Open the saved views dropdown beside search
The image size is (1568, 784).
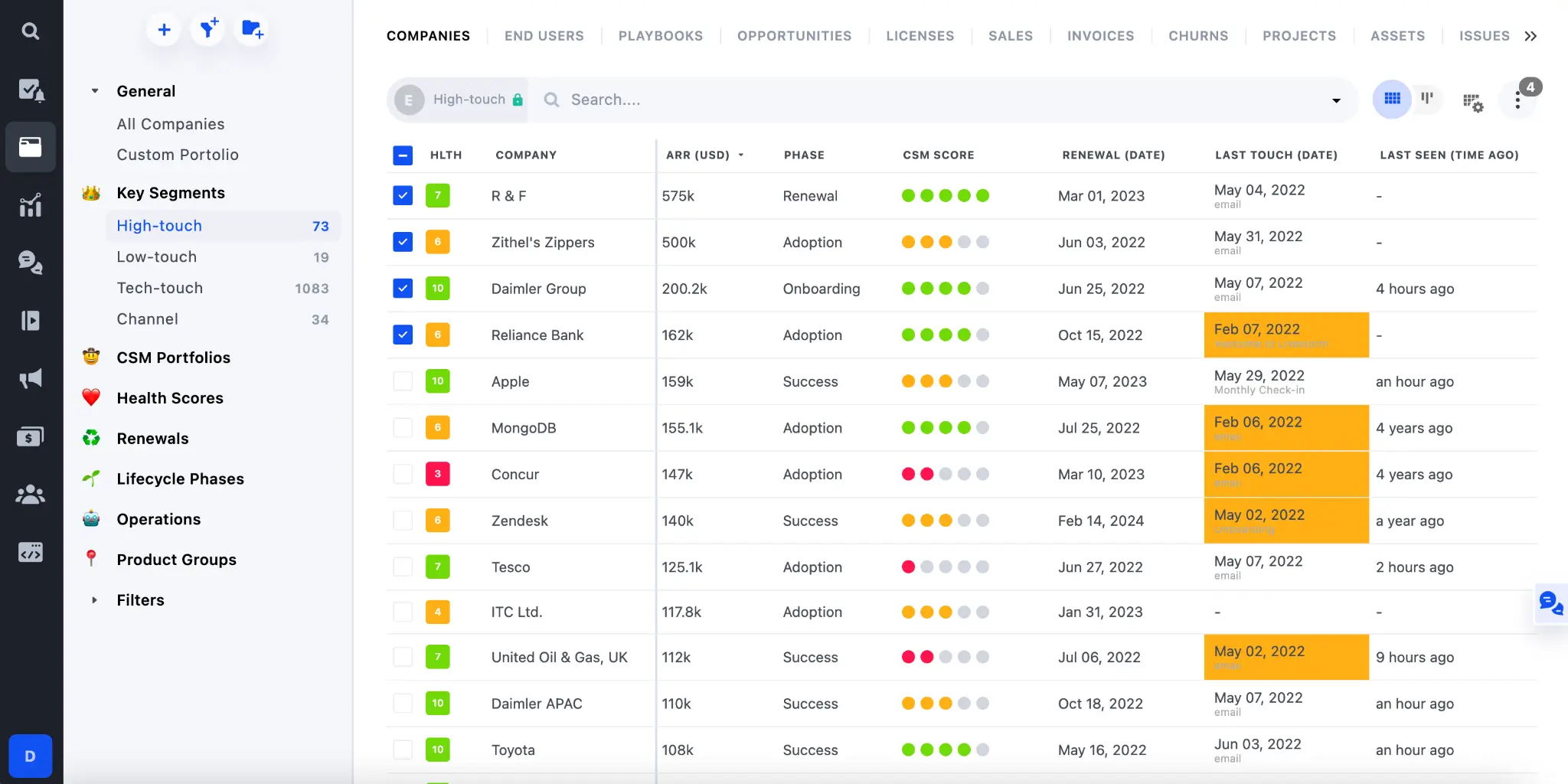click(1336, 100)
